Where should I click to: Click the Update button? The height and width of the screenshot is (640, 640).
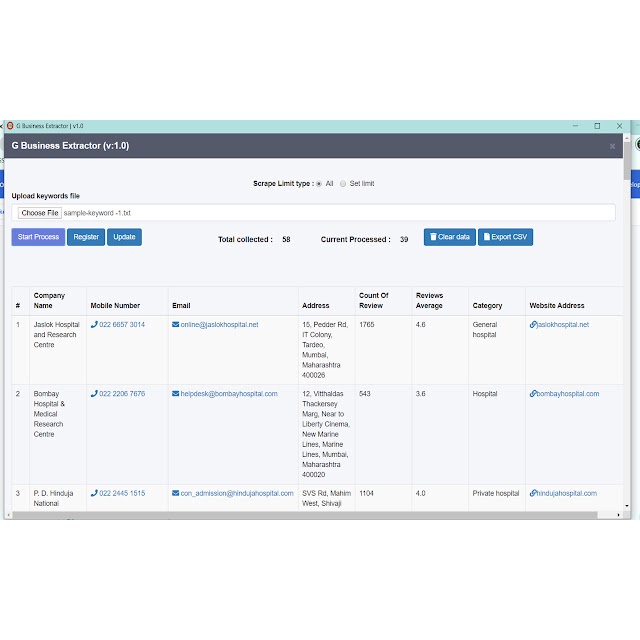[124, 237]
